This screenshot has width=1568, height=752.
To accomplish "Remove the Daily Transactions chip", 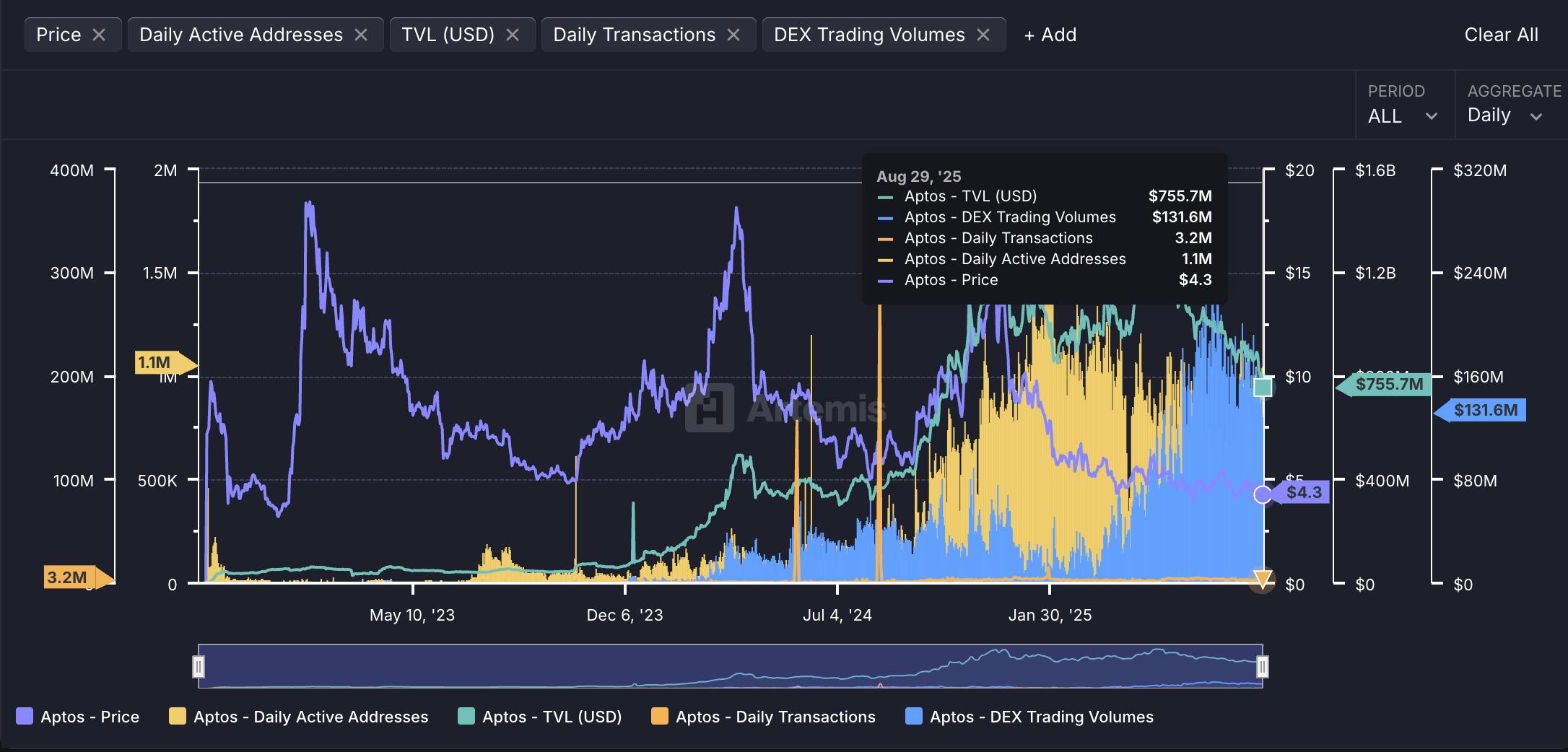I will [733, 35].
